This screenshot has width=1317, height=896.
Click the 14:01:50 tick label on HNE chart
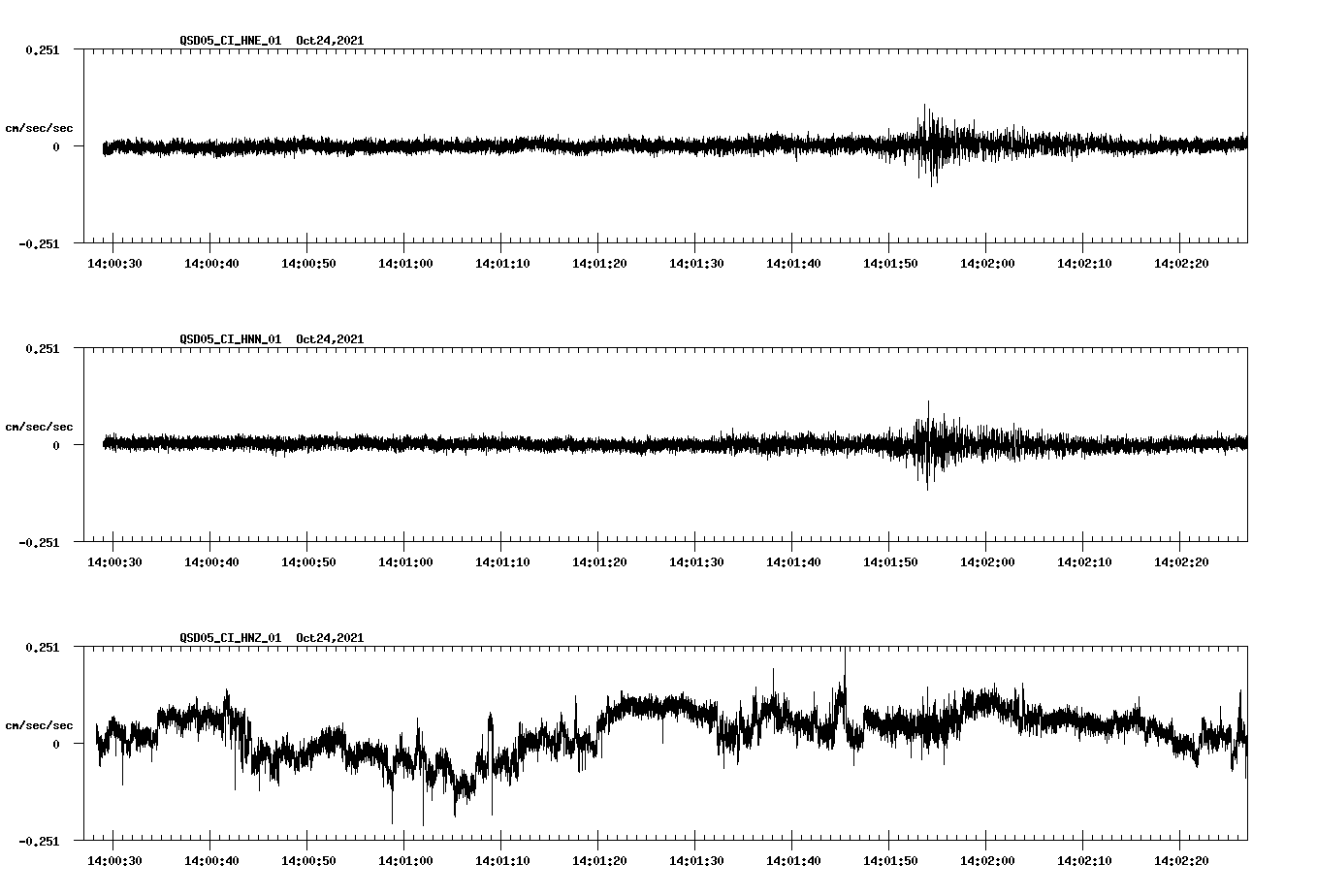coord(890,264)
